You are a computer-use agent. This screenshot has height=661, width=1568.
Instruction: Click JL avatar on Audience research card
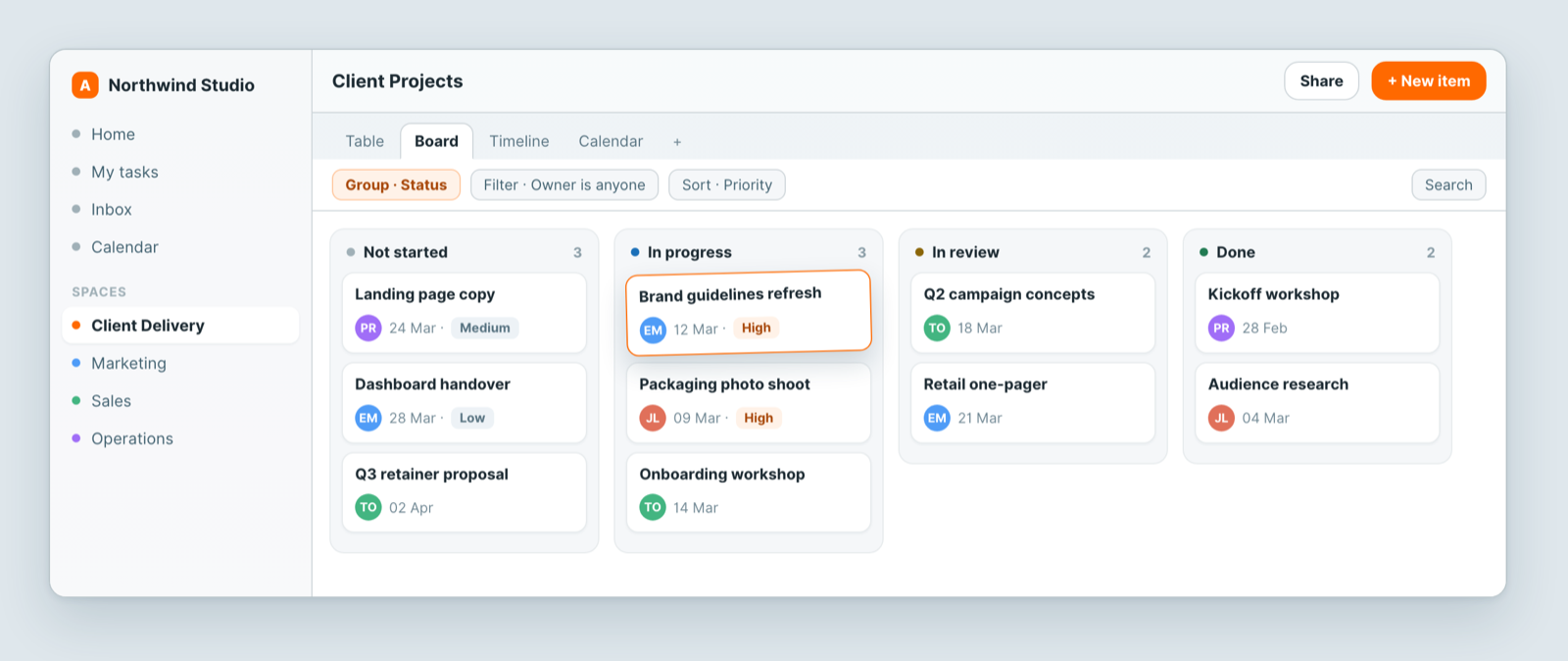(x=1221, y=418)
